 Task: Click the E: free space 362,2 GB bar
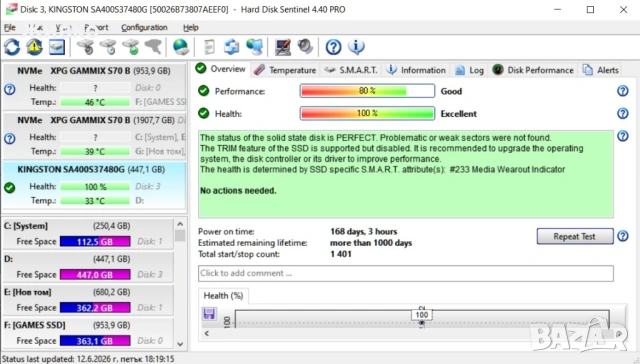point(95,308)
